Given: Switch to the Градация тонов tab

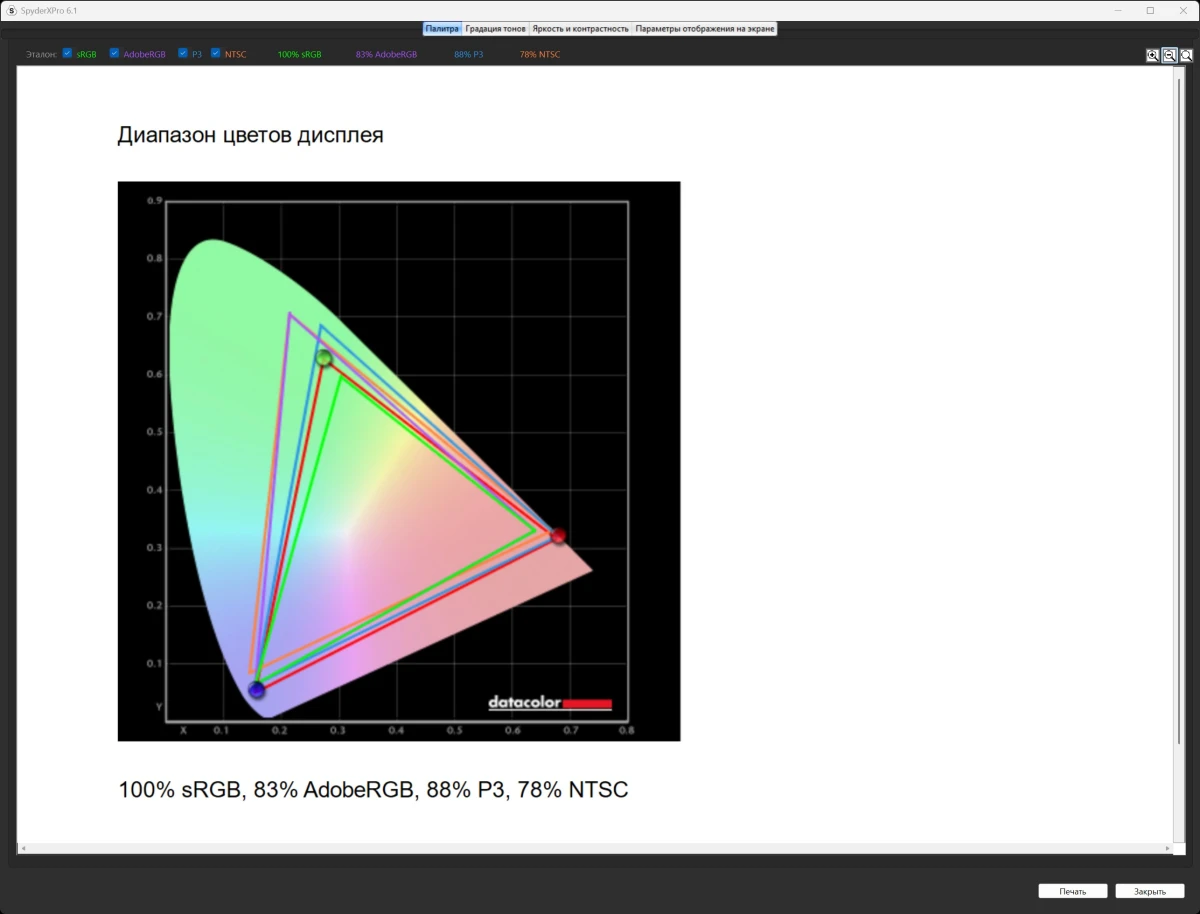Looking at the screenshot, I should point(495,29).
